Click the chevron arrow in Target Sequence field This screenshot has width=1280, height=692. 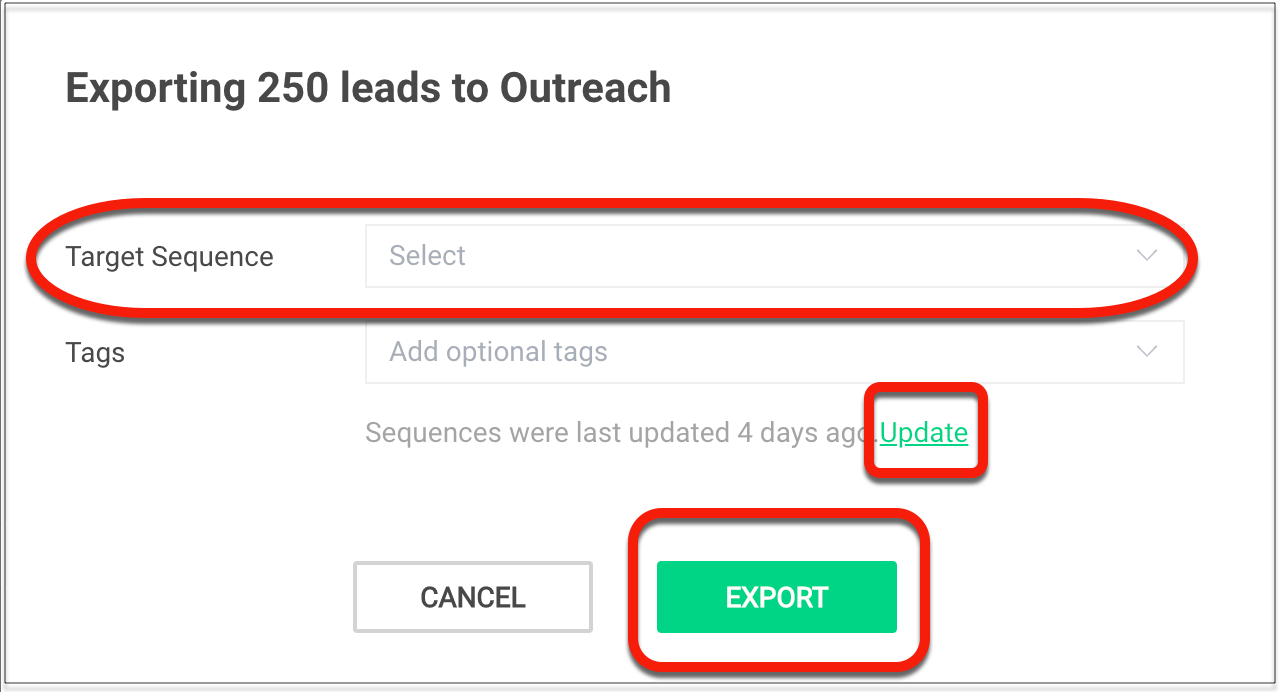point(1147,256)
